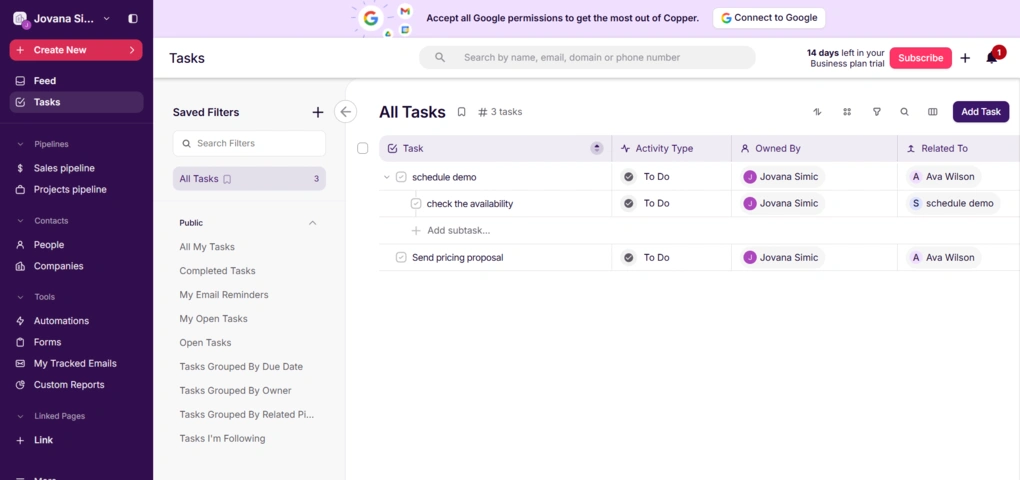Select the All Tasks saved filter
This screenshot has height=480, width=1020.
pyautogui.click(x=249, y=179)
